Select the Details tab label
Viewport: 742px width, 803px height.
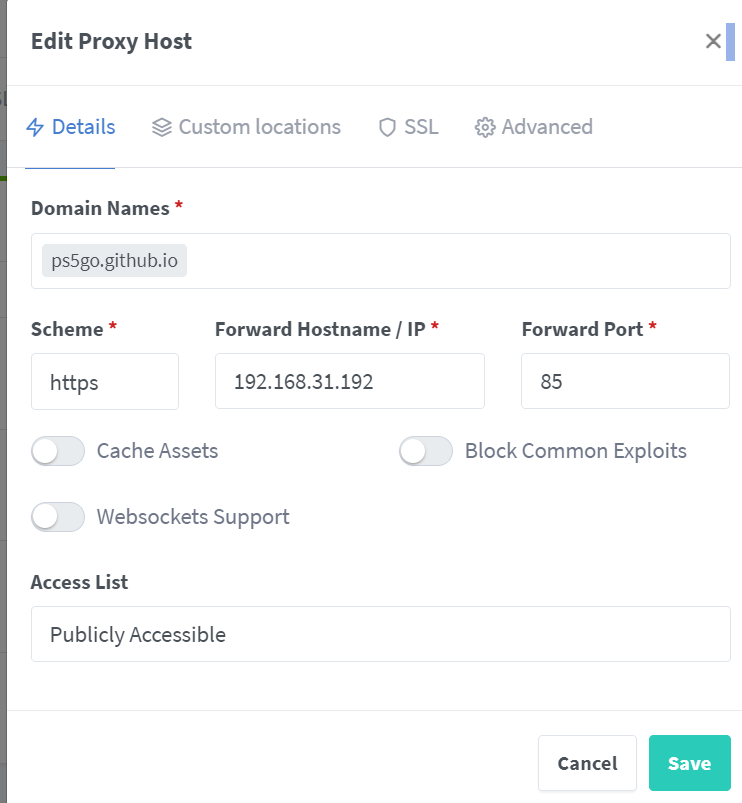click(x=83, y=127)
